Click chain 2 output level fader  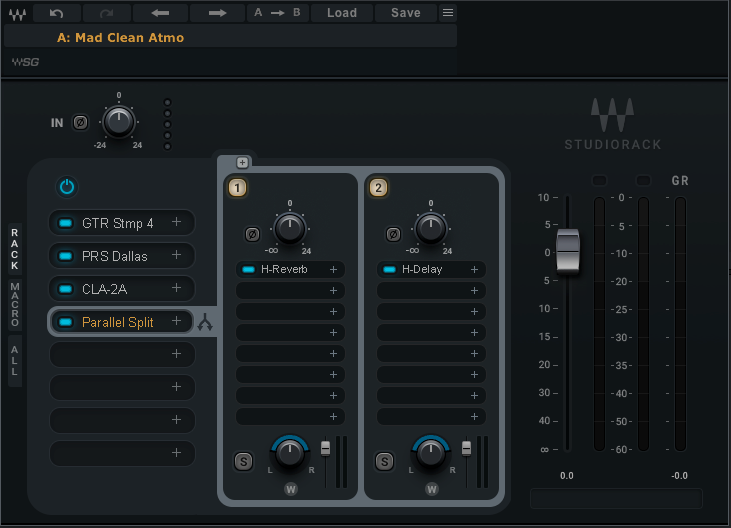466,448
